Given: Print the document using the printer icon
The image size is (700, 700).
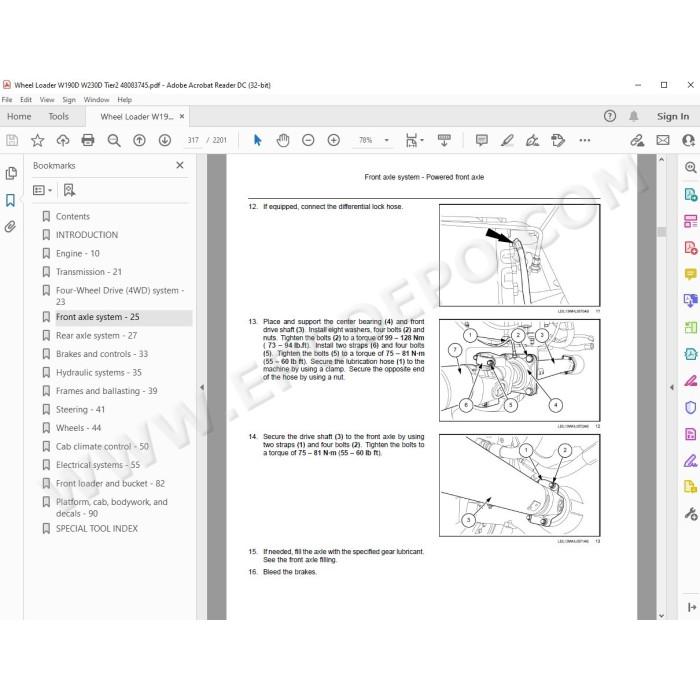Looking at the screenshot, I should 88,140.
